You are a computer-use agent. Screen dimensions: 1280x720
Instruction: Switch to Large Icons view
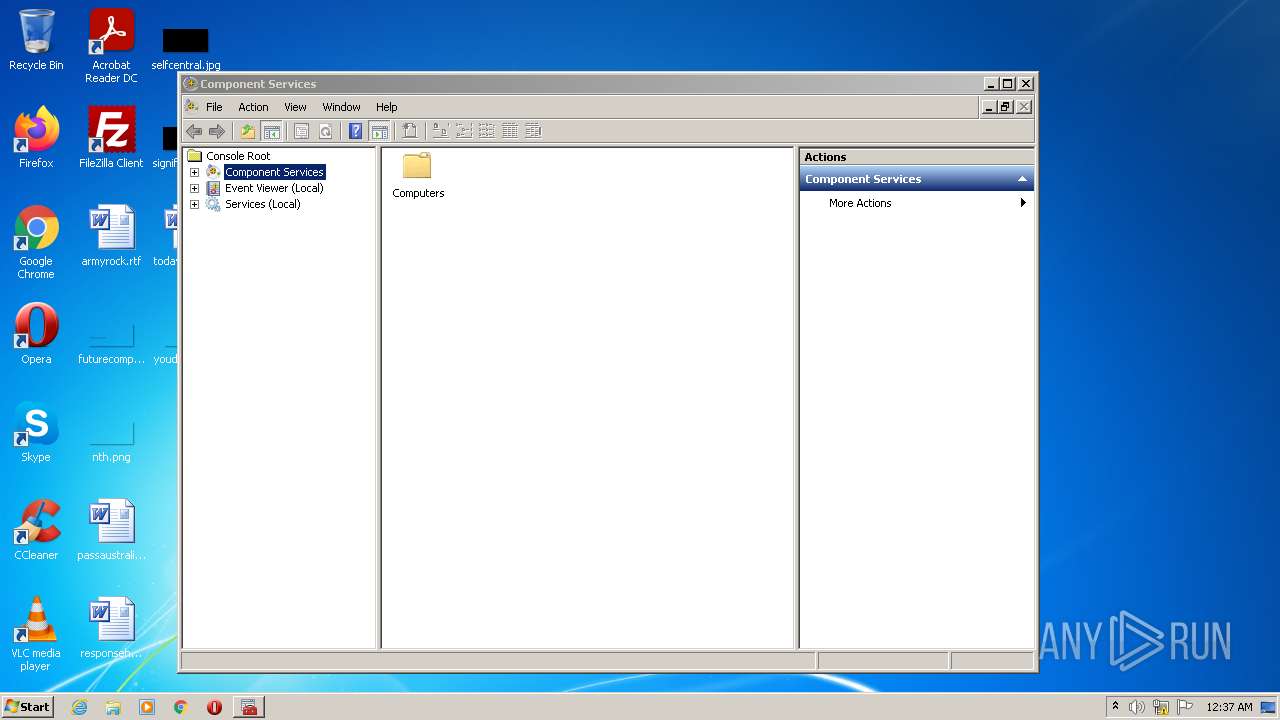point(439,131)
